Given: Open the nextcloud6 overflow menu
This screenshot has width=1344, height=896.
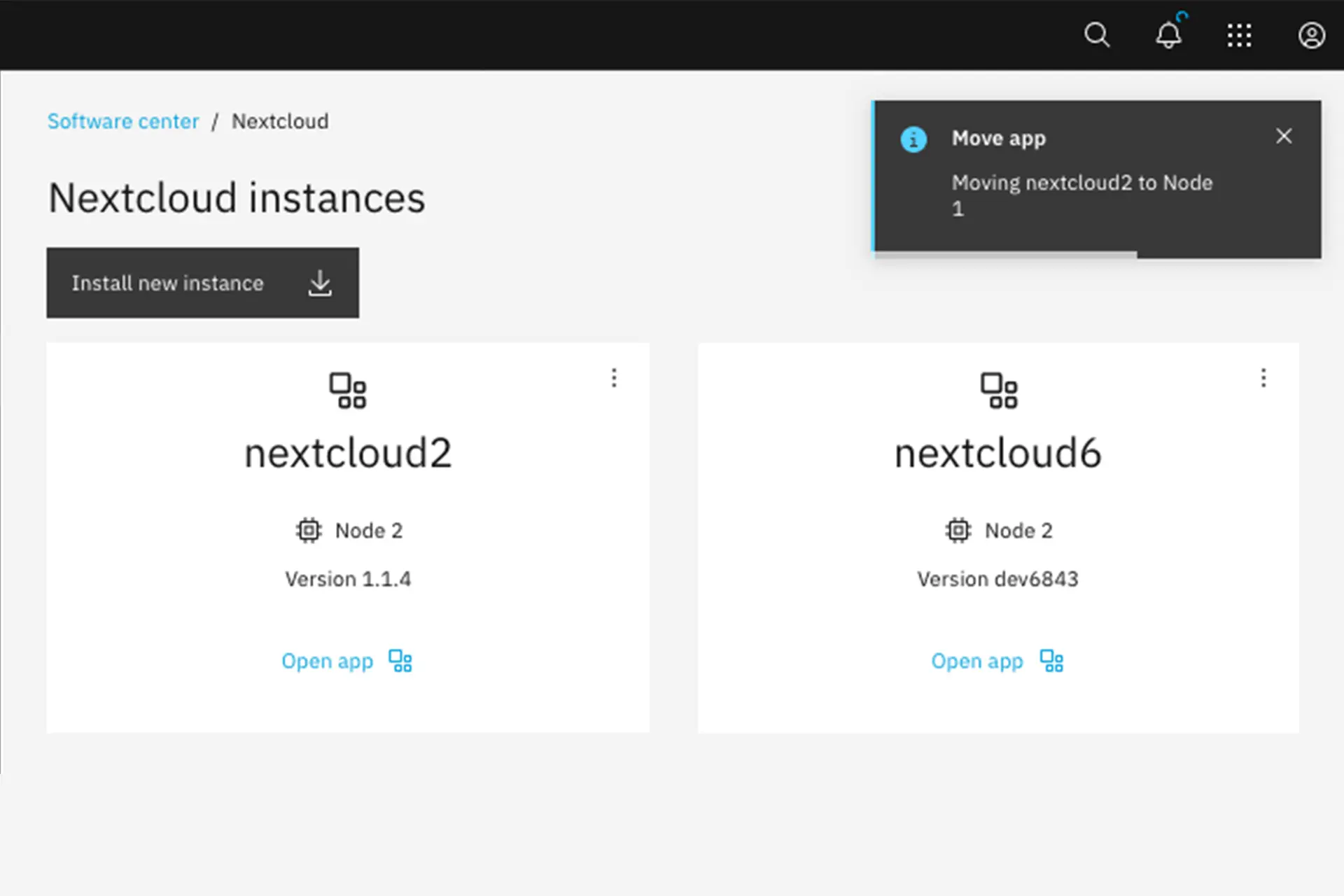Looking at the screenshot, I should 1263,378.
